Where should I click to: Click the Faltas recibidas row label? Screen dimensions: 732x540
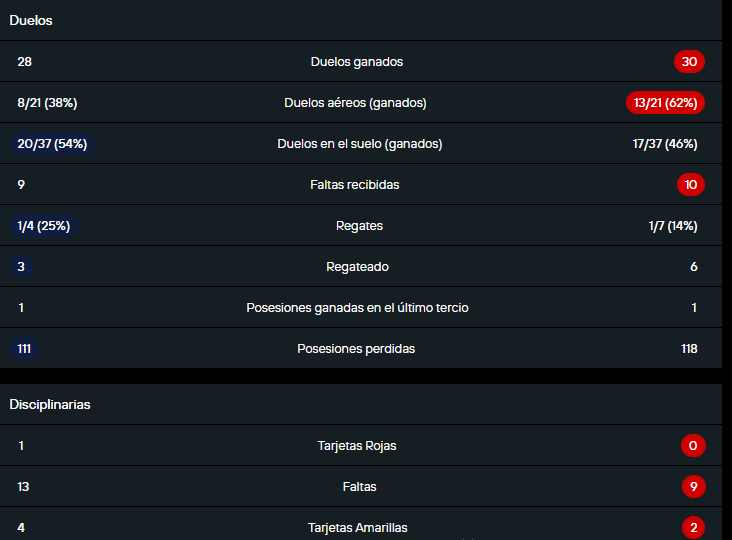[355, 185]
